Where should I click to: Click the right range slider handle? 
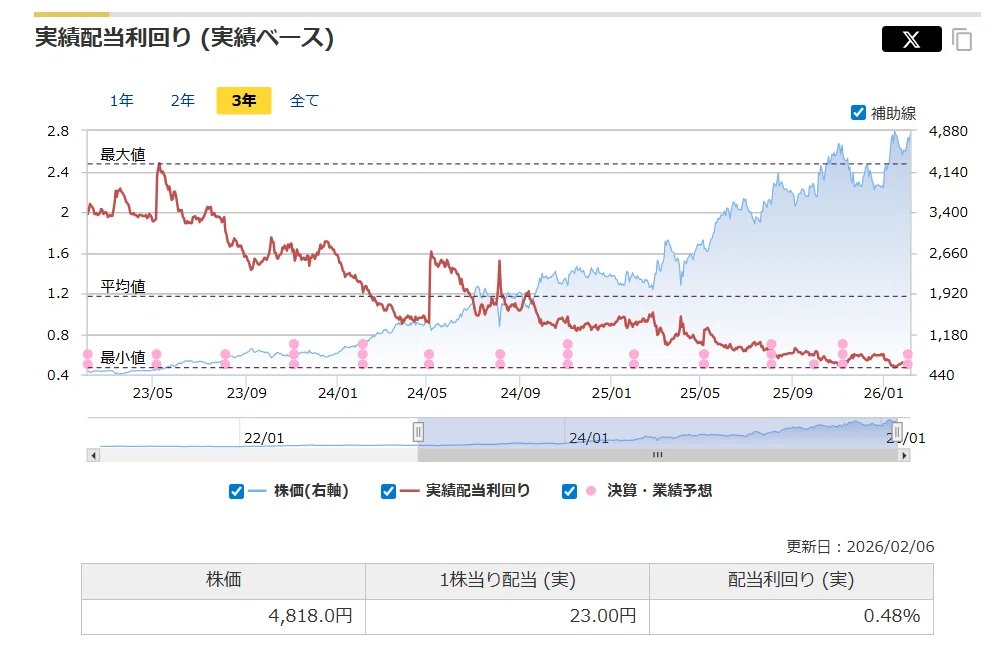point(897,432)
